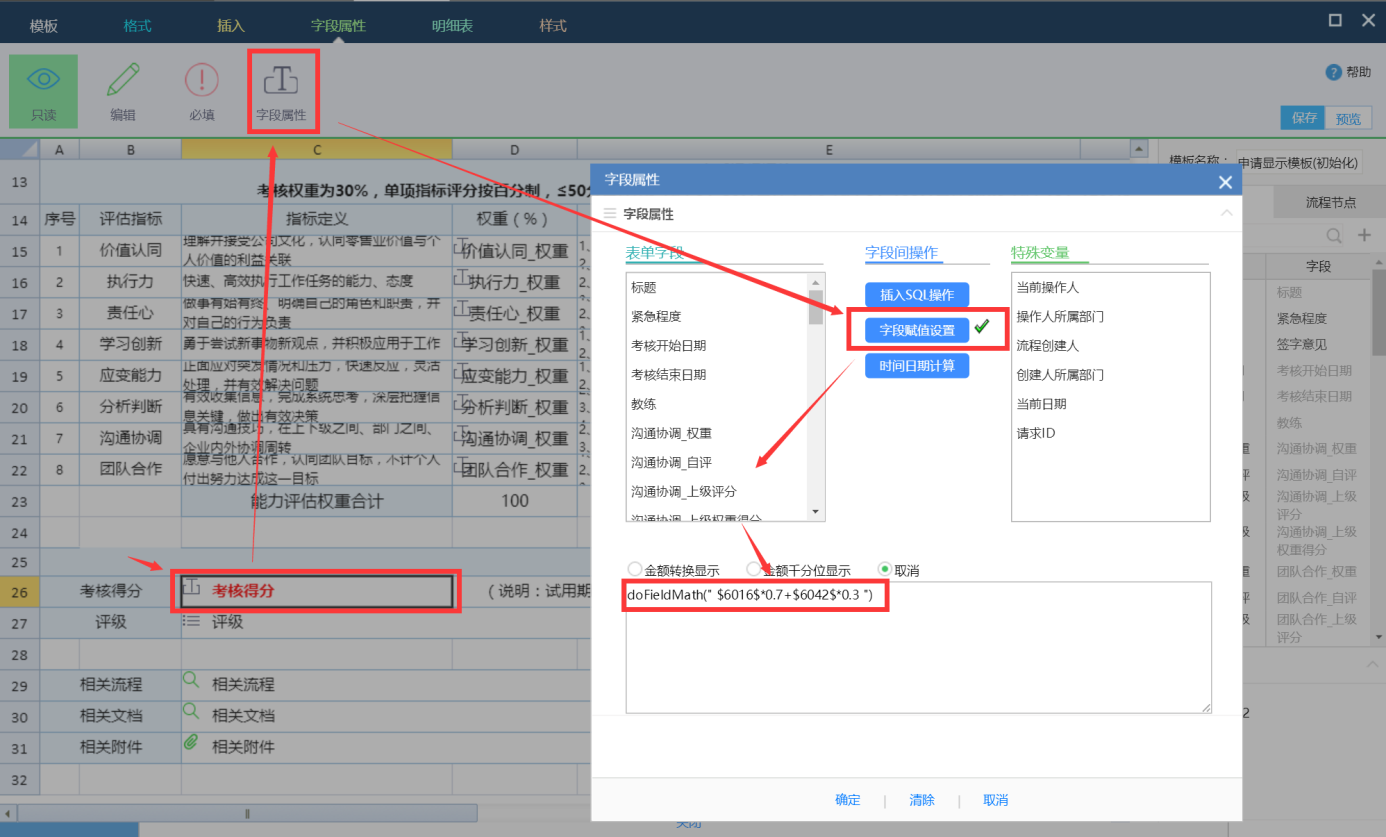Image resolution: width=1386 pixels, height=837 pixels.
Task: Click the formula text input area
Action: pos(918,660)
